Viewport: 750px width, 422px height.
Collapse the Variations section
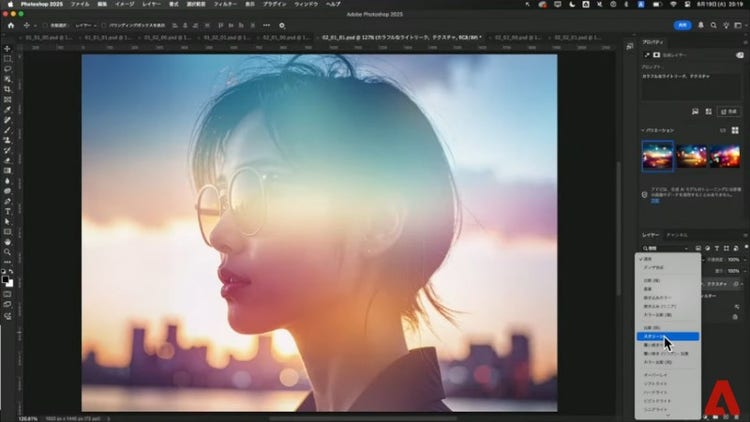(x=644, y=130)
